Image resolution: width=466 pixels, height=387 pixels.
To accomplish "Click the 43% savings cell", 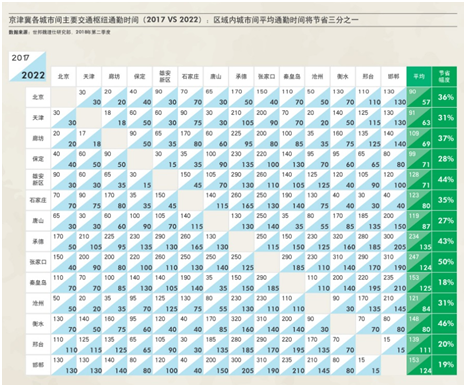I will (x=444, y=242).
